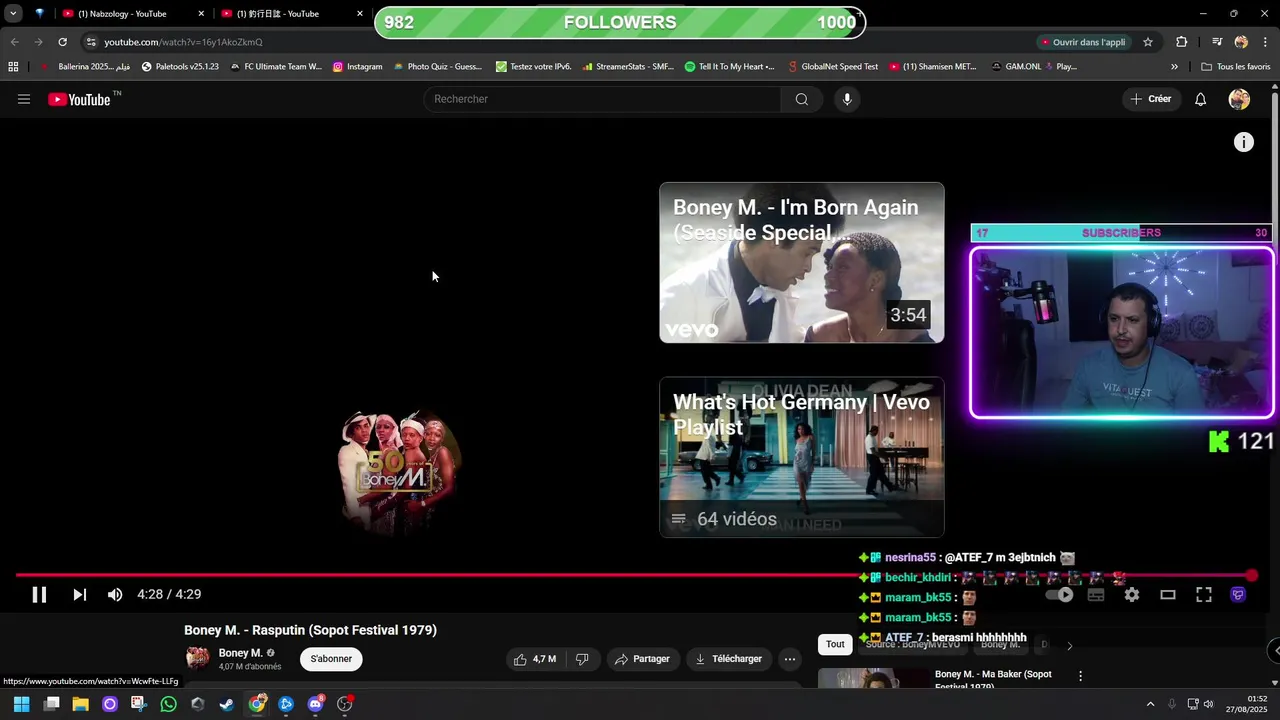This screenshot has height=720, width=1280.
Task: Open Steam from the taskbar
Action: pos(227,704)
